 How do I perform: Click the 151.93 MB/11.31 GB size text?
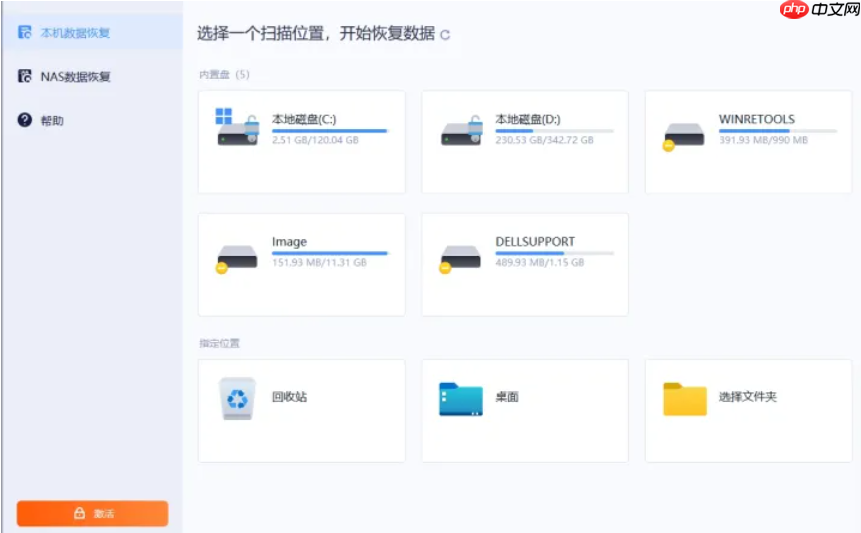point(319,262)
